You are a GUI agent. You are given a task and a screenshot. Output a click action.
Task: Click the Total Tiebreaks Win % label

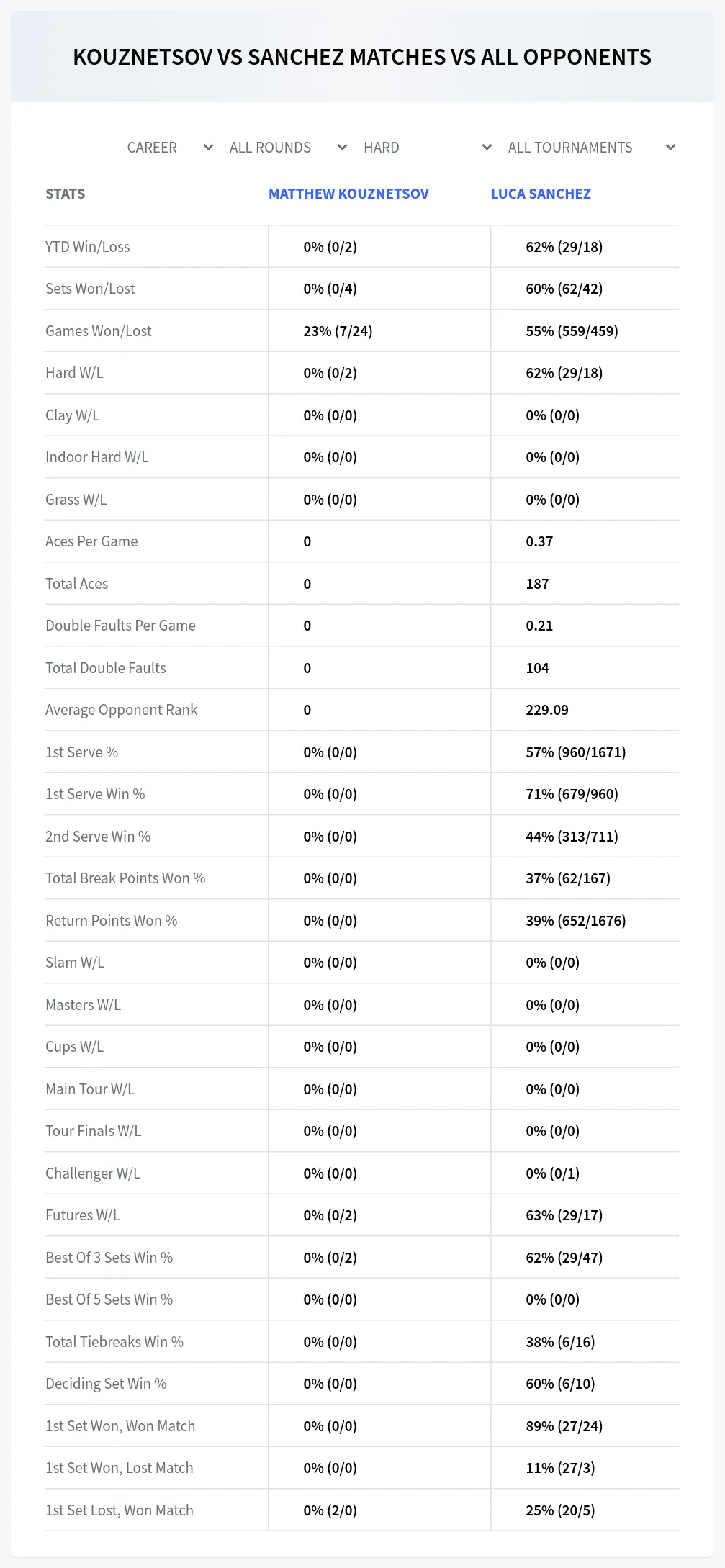(x=114, y=1342)
